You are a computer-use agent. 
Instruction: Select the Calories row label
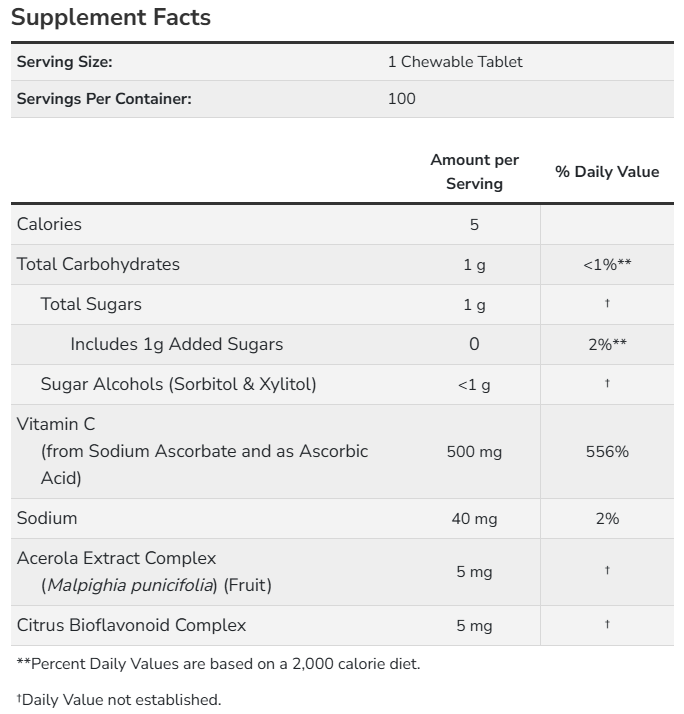[49, 224]
